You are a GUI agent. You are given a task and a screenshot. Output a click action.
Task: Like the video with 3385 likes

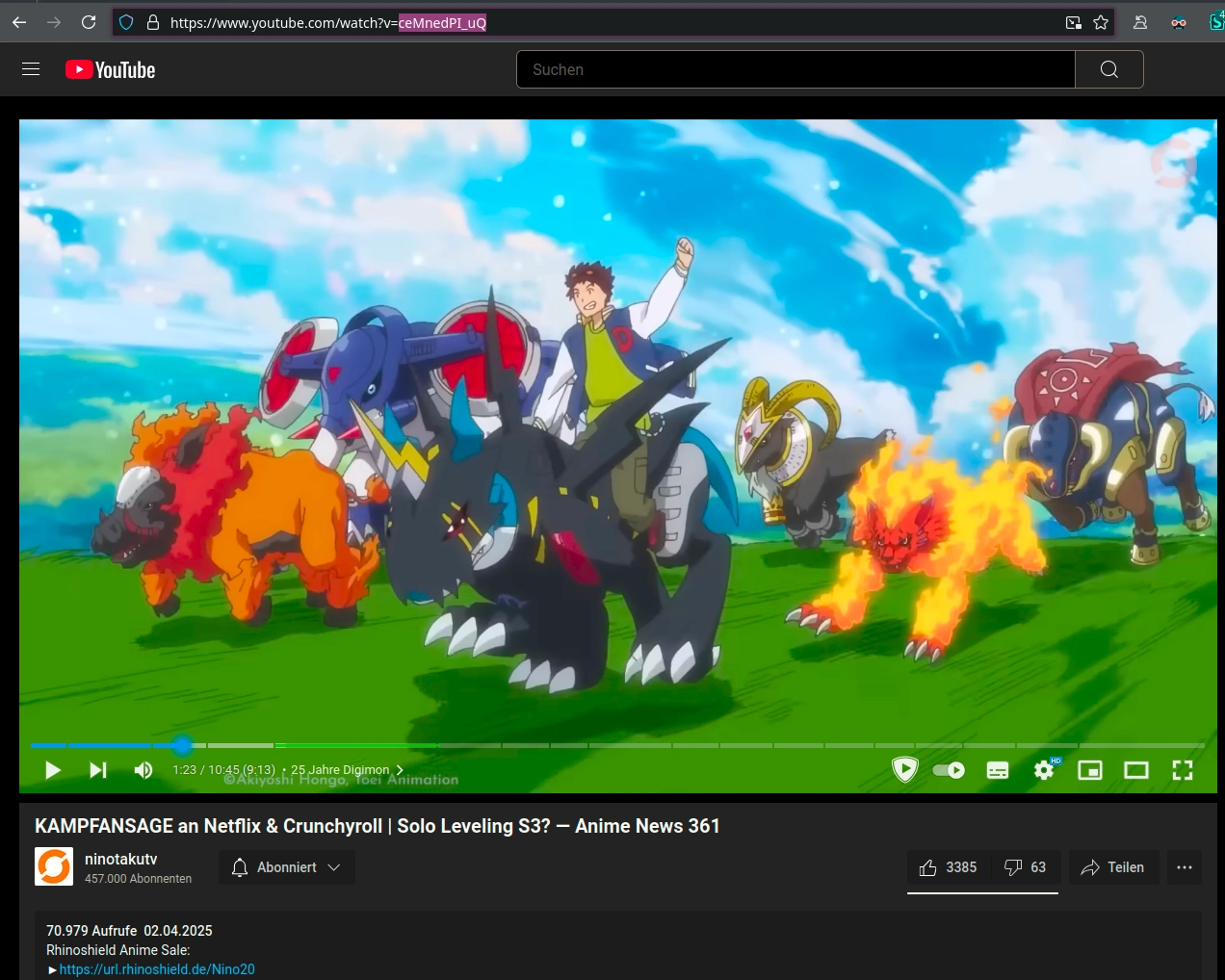[x=949, y=867]
